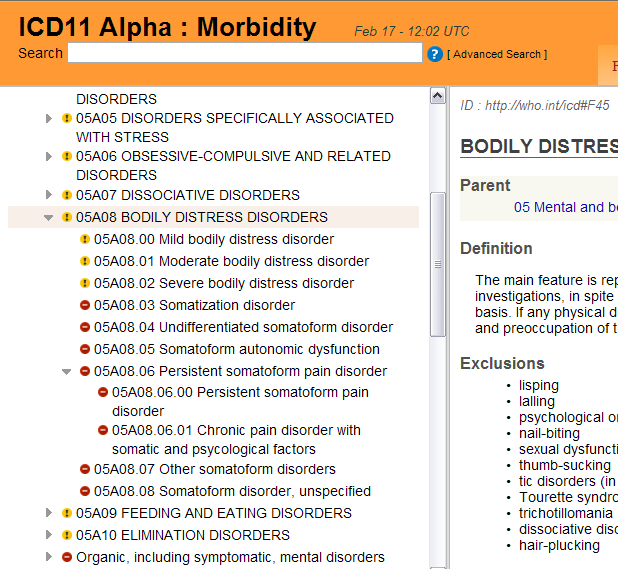Click yellow icon beside 05A08.02 Severe bodily distress disorder
The image size is (618, 569).
85,283
